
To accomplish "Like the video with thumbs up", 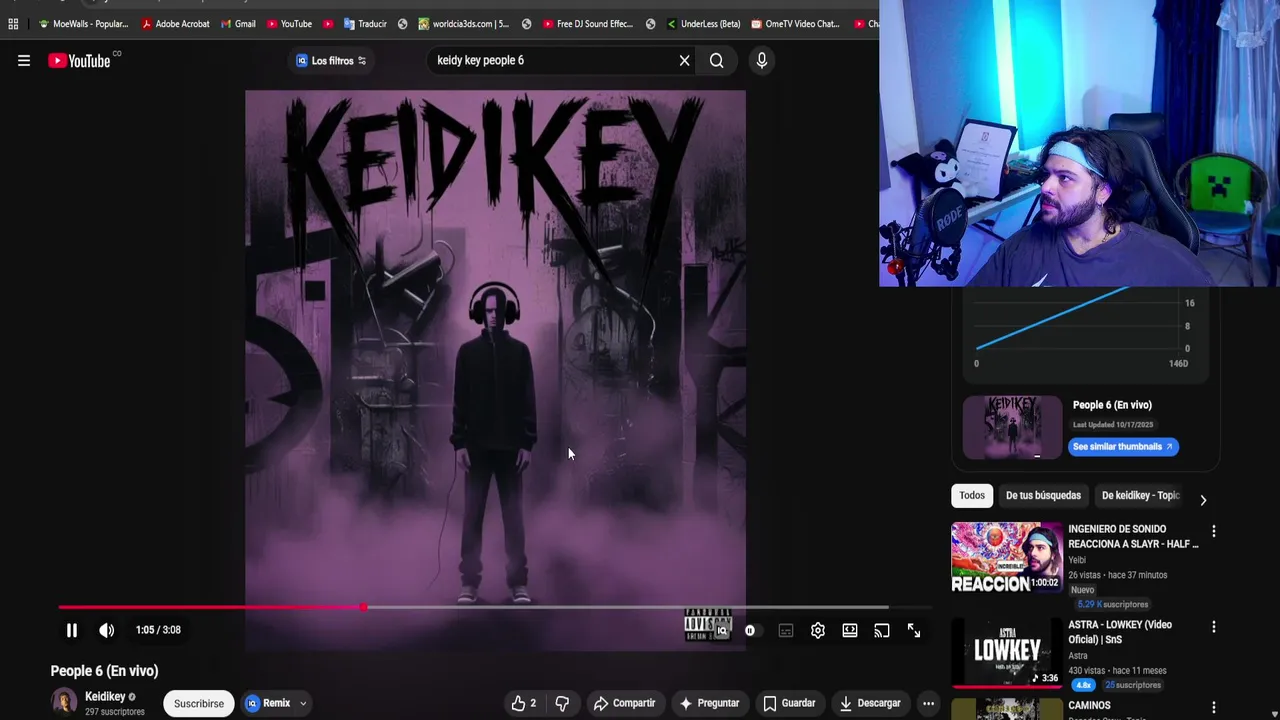I will click(523, 703).
